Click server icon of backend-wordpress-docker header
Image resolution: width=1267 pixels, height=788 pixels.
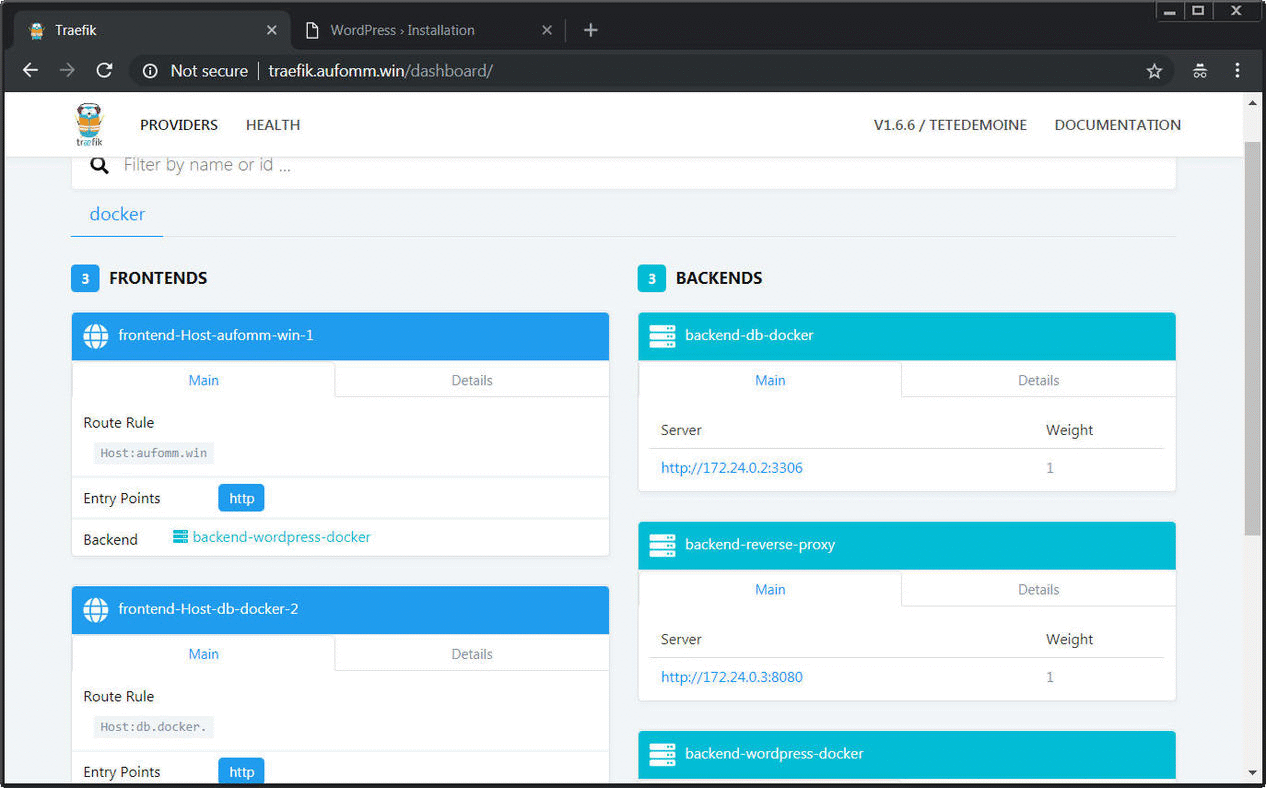[662, 754]
